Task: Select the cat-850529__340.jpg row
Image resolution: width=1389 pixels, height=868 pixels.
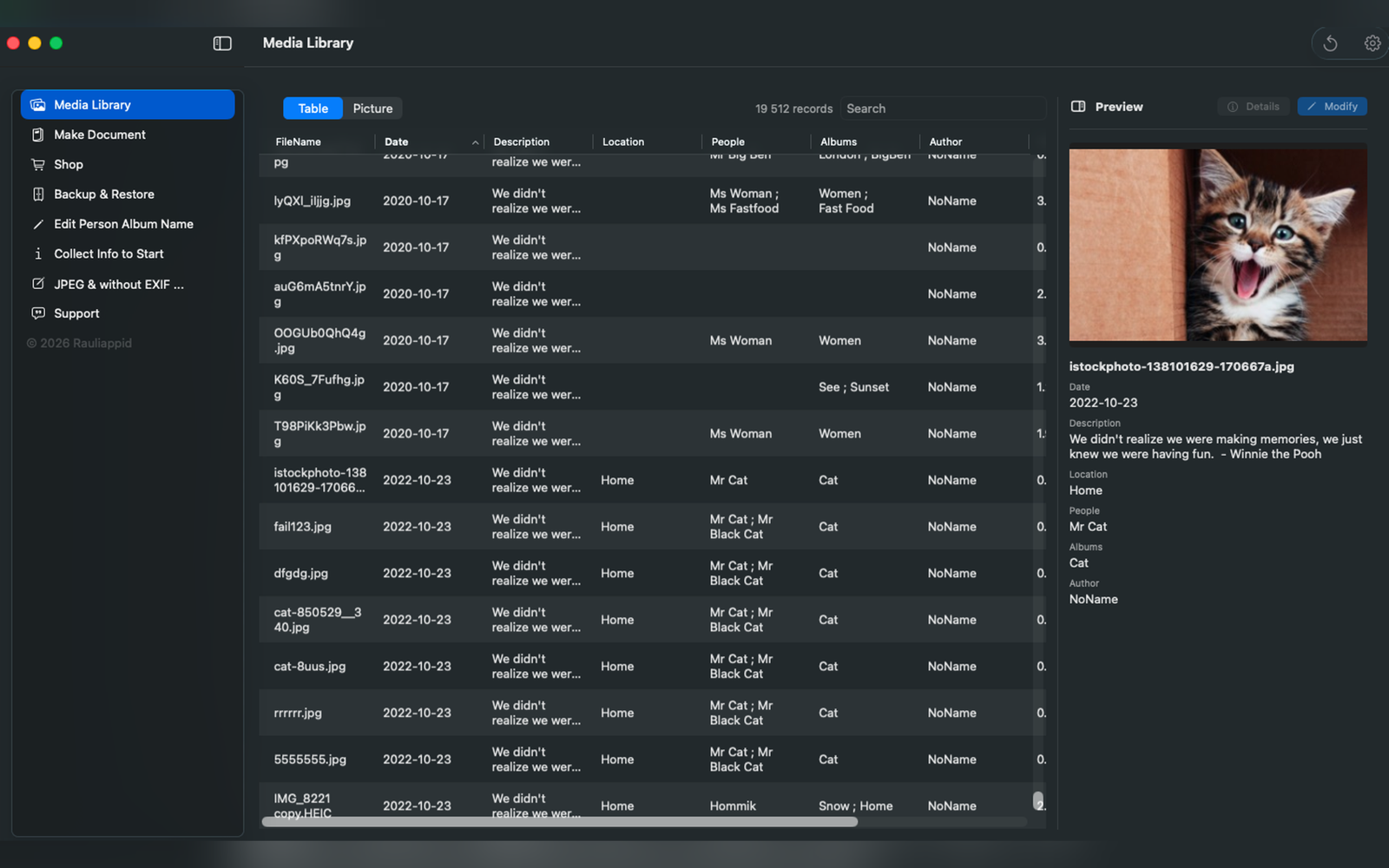Action: tap(653, 620)
